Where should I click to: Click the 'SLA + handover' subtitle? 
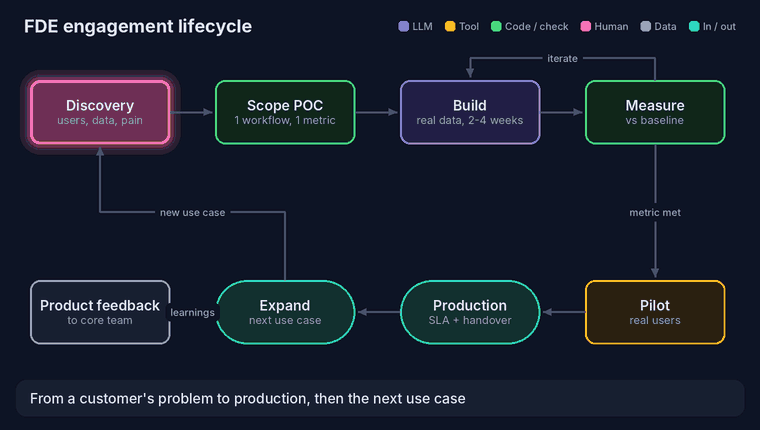(470, 320)
